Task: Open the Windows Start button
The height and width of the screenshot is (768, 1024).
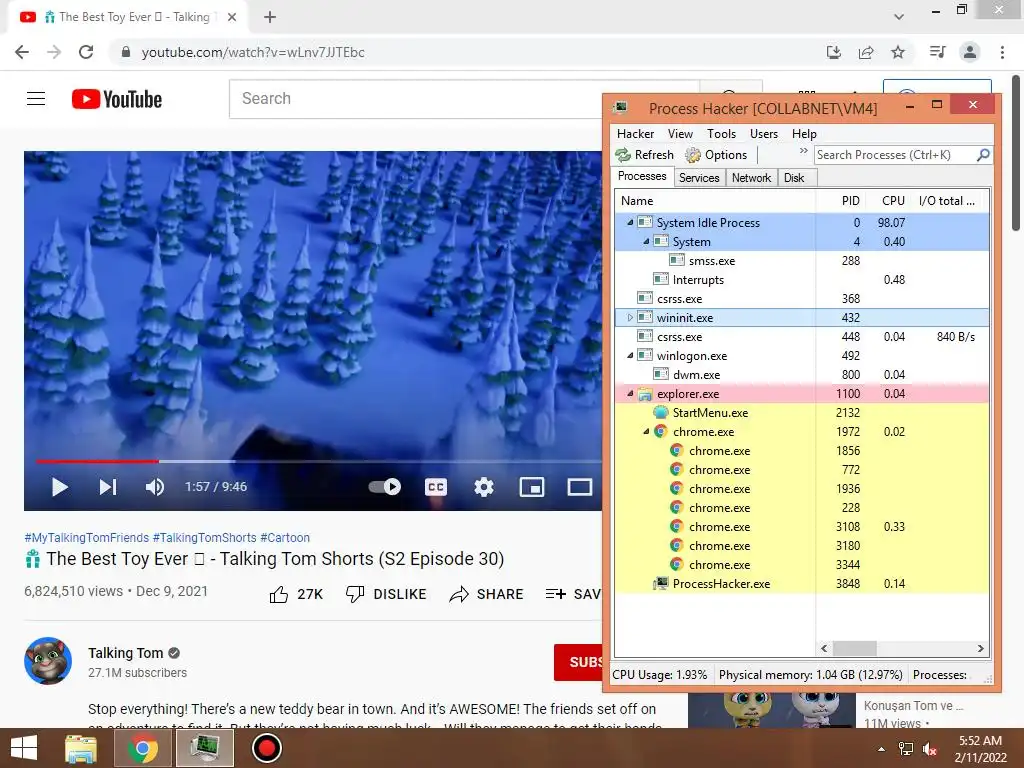Action: [24, 748]
